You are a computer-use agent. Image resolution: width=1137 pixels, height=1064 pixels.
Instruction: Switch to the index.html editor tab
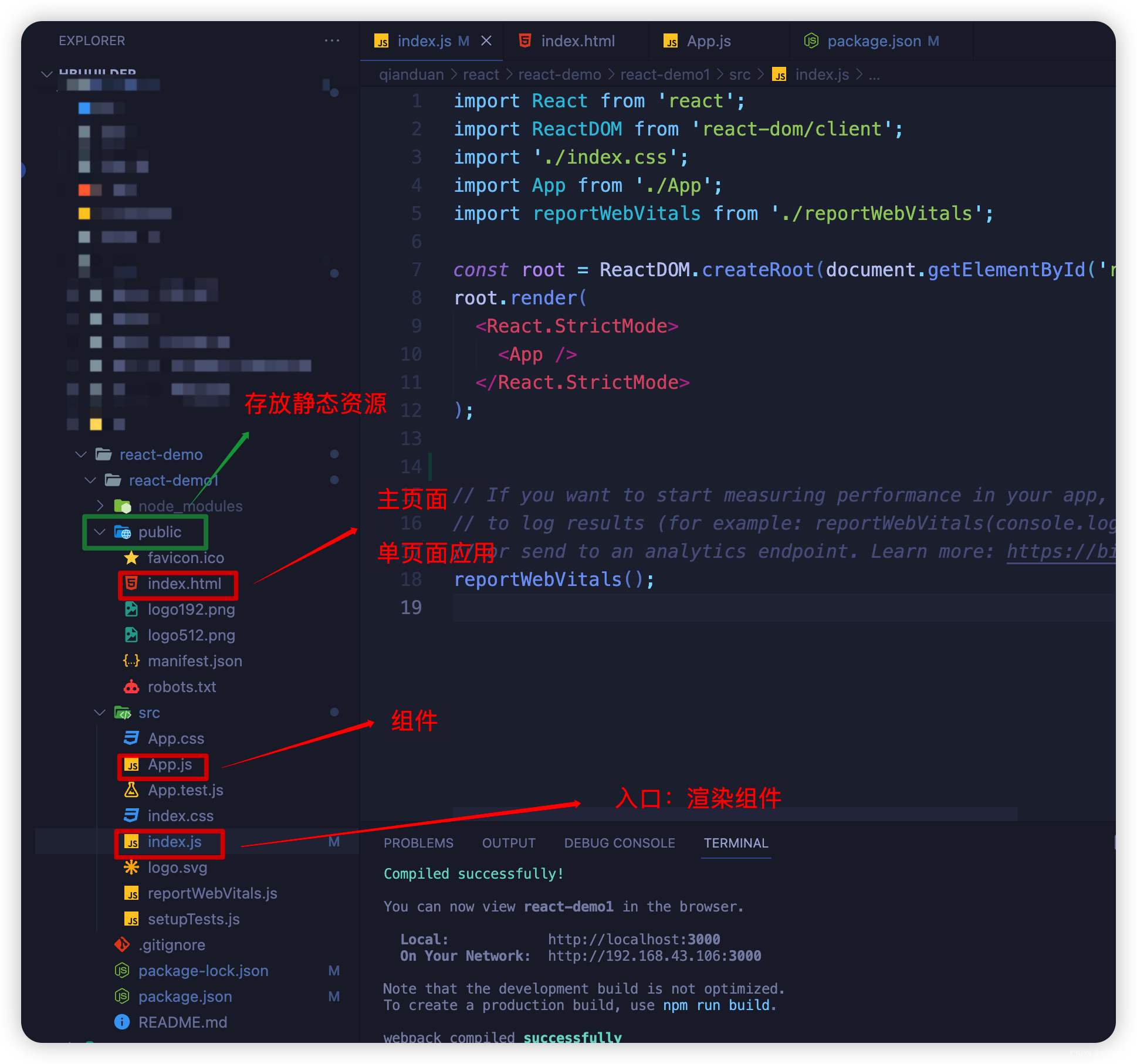click(577, 41)
